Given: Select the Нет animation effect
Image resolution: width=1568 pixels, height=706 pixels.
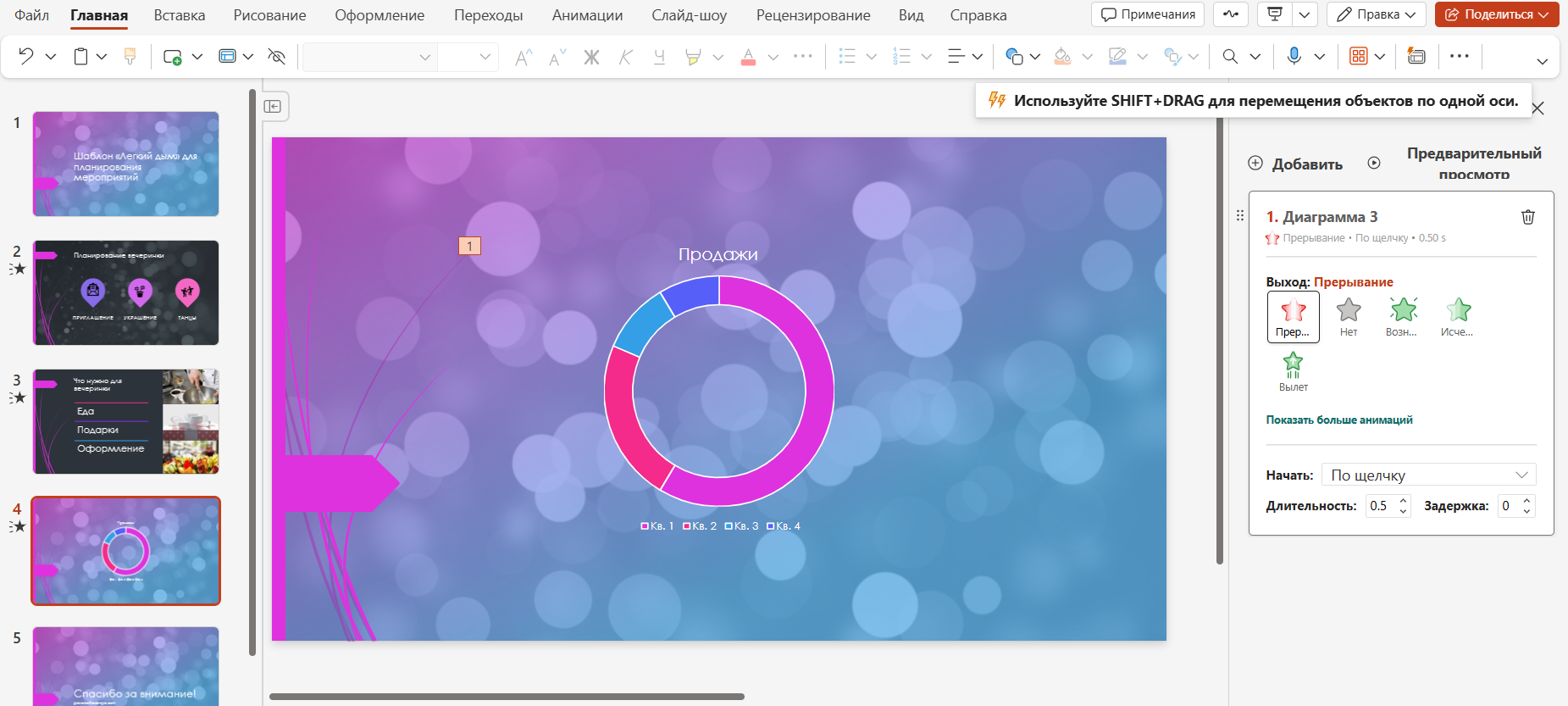Looking at the screenshot, I should 1348,317.
